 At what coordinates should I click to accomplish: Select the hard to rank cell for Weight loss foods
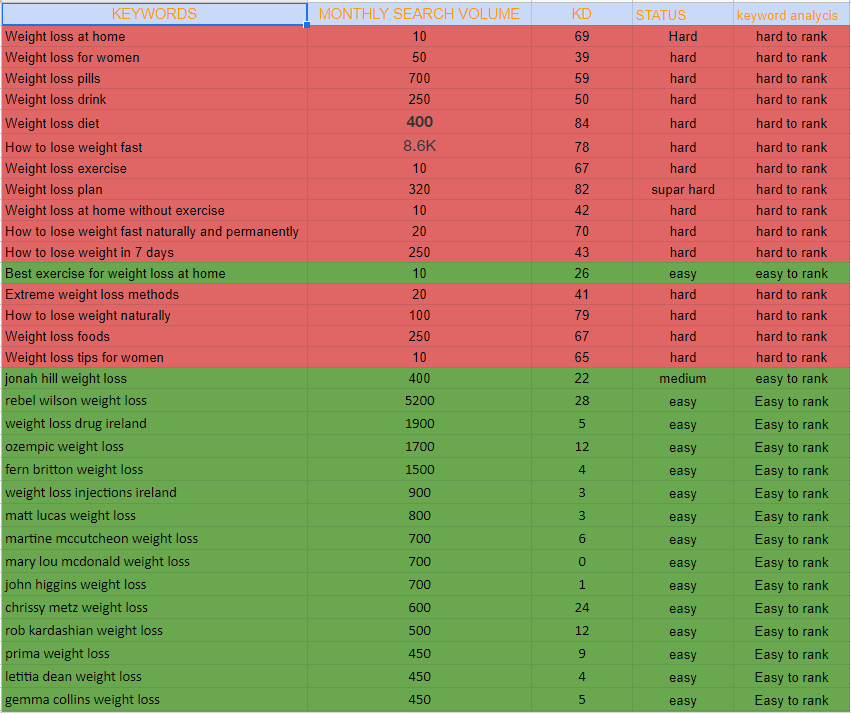point(791,336)
